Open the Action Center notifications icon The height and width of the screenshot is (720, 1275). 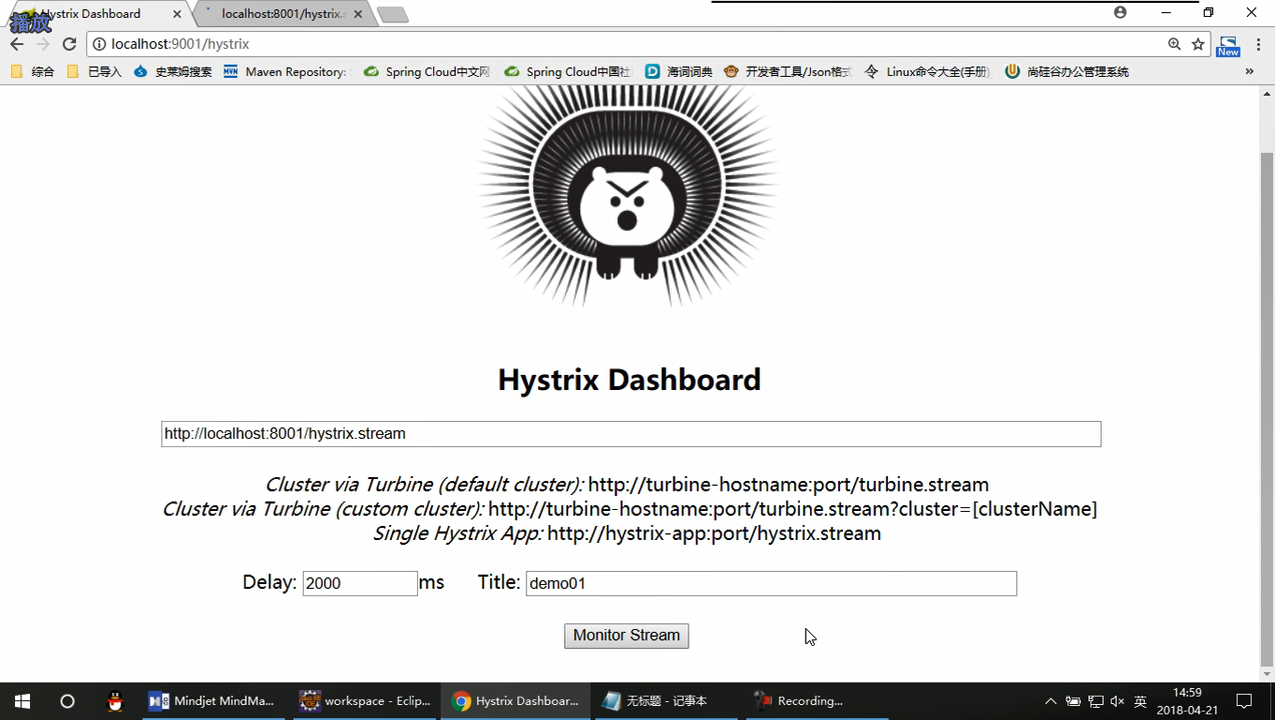(1244, 701)
